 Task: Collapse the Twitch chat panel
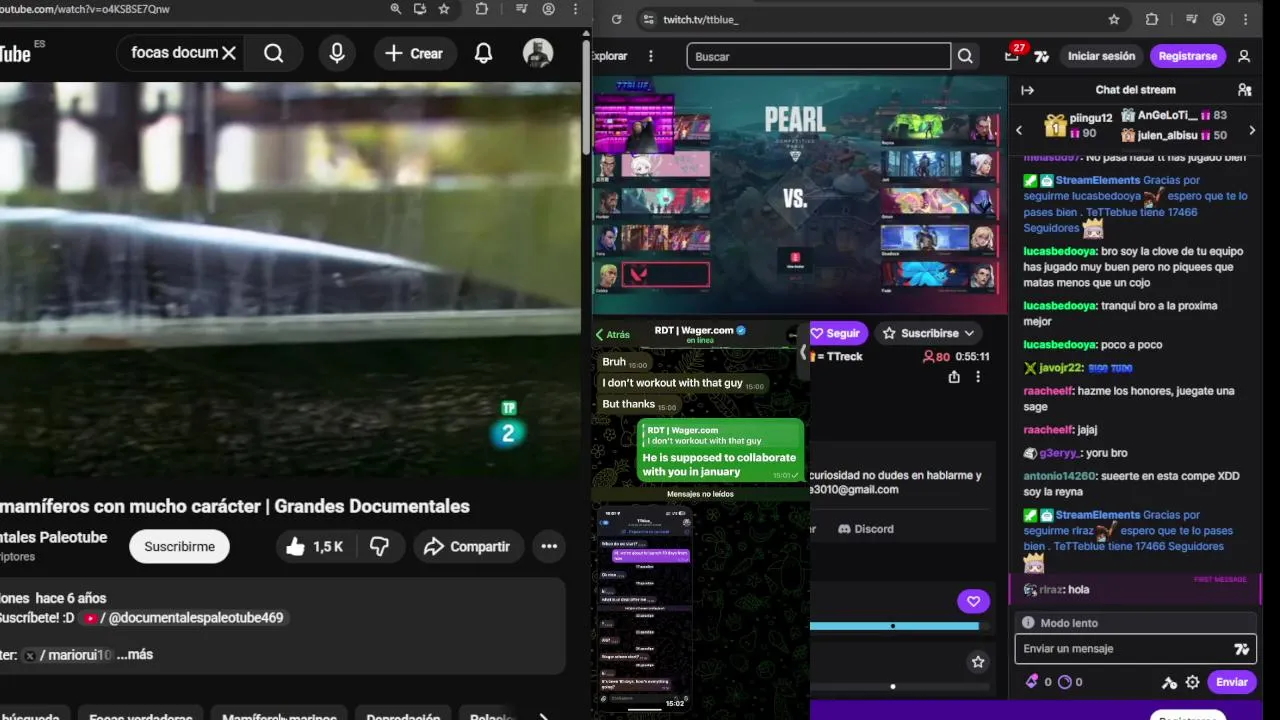(x=1027, y=90)
